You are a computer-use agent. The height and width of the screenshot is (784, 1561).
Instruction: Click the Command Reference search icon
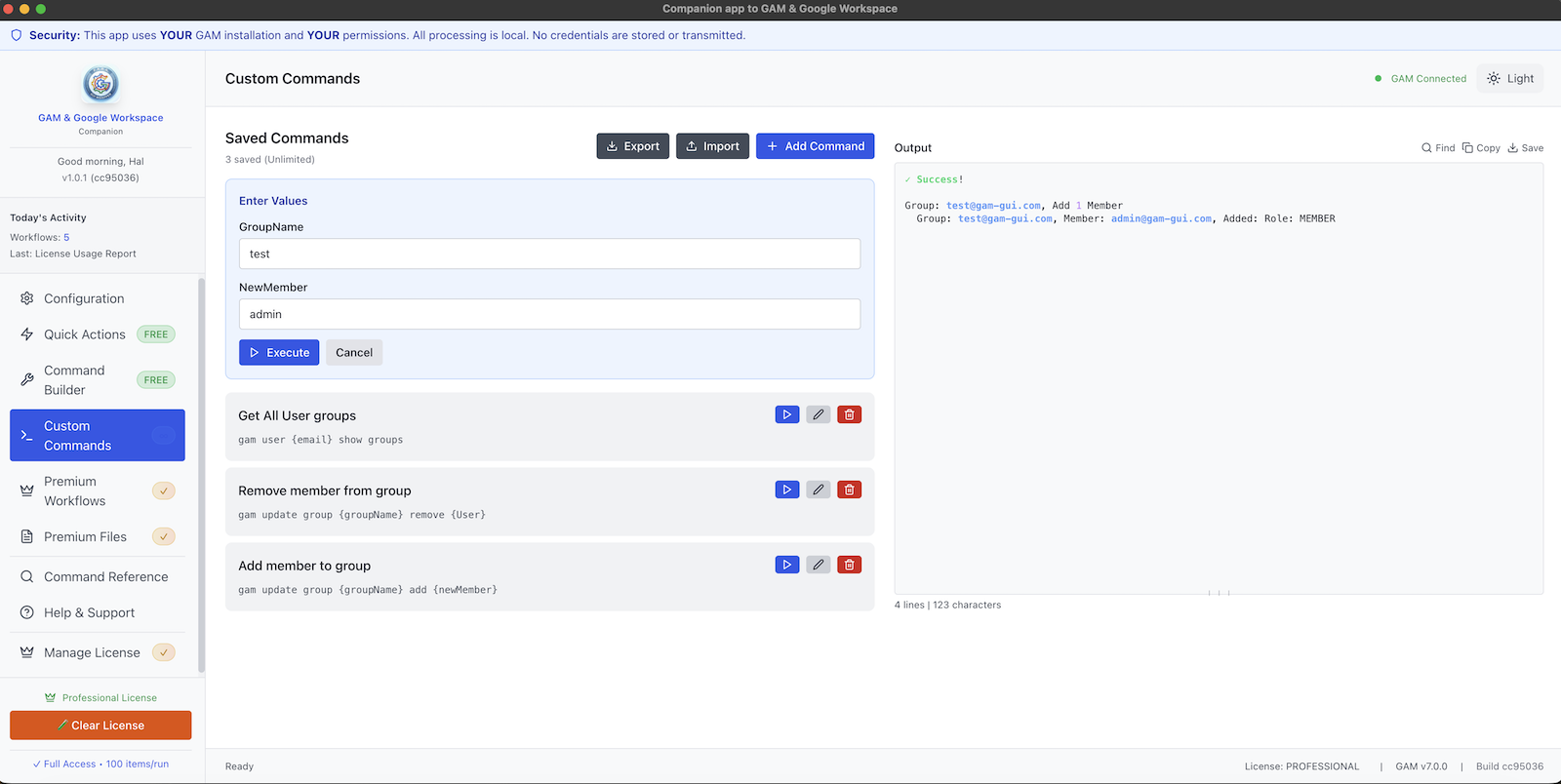pyautogui.click(x=27, y=577)
